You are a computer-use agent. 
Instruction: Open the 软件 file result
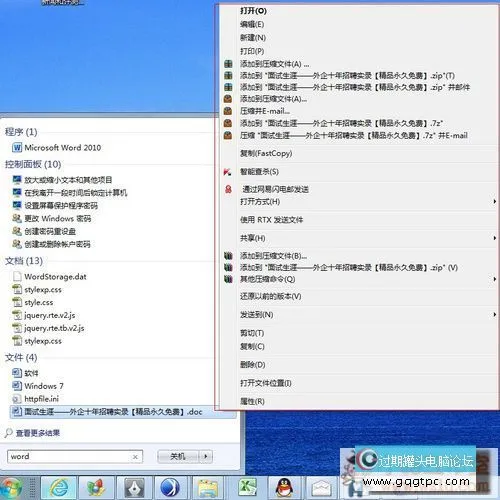(x=31, y=373)
